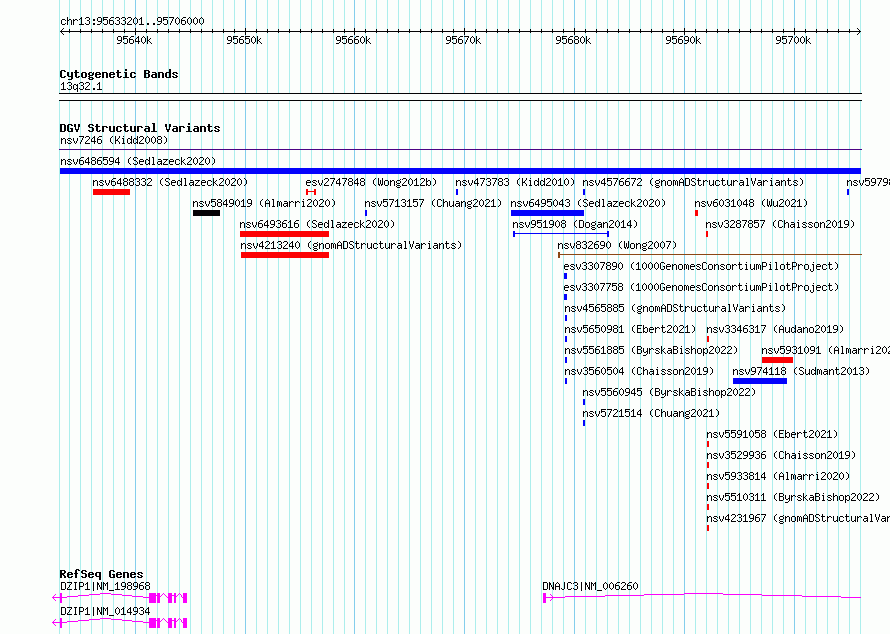Select the nsv6486594 (Sedlazeck2020) blue bar
This screenshot has width=890, height=634.
460,171
